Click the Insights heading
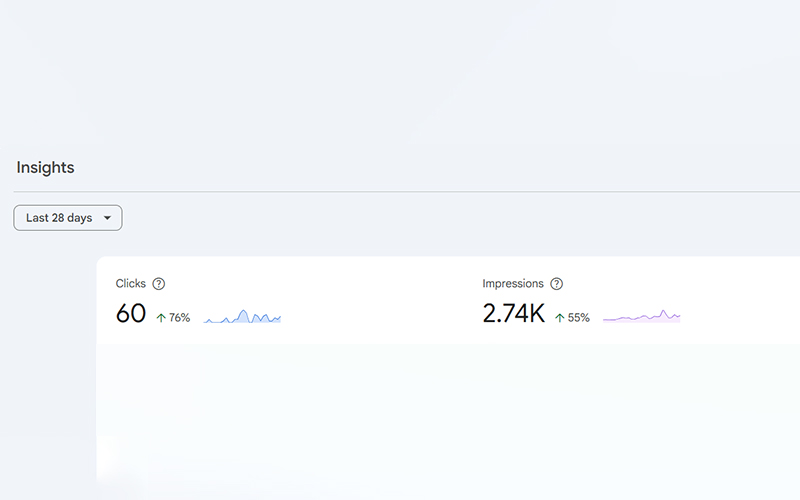 [x=45, y=168]
